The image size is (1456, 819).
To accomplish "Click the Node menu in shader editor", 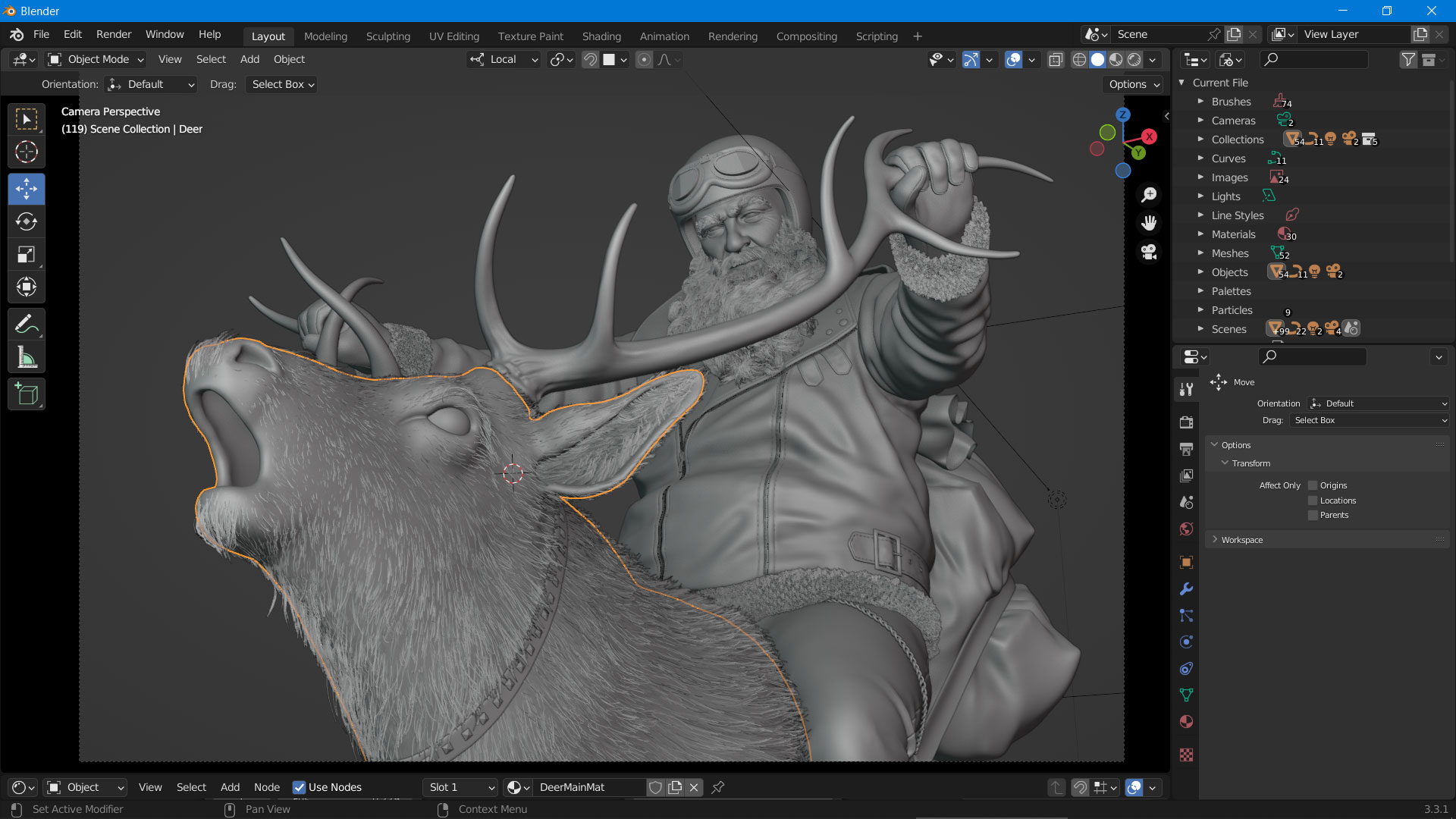I will point(267,787).
